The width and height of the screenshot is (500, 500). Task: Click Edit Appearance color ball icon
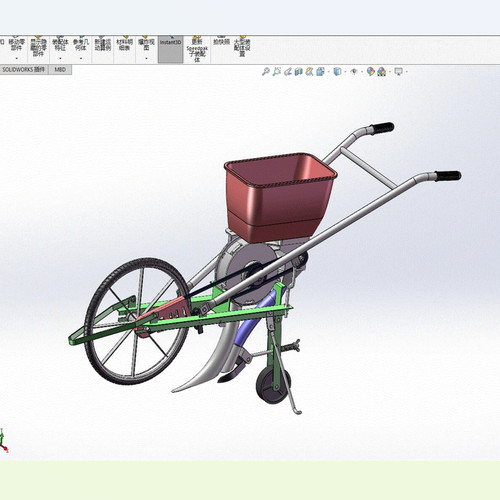pos(371,72)
